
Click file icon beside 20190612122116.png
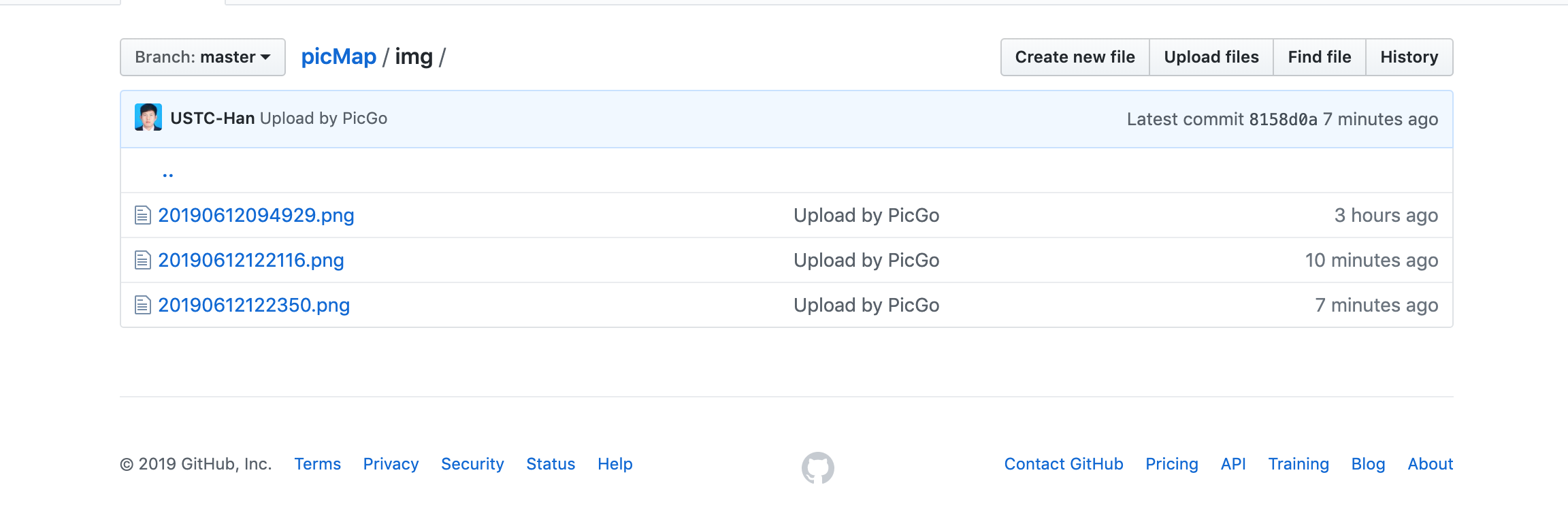point(142,260)
